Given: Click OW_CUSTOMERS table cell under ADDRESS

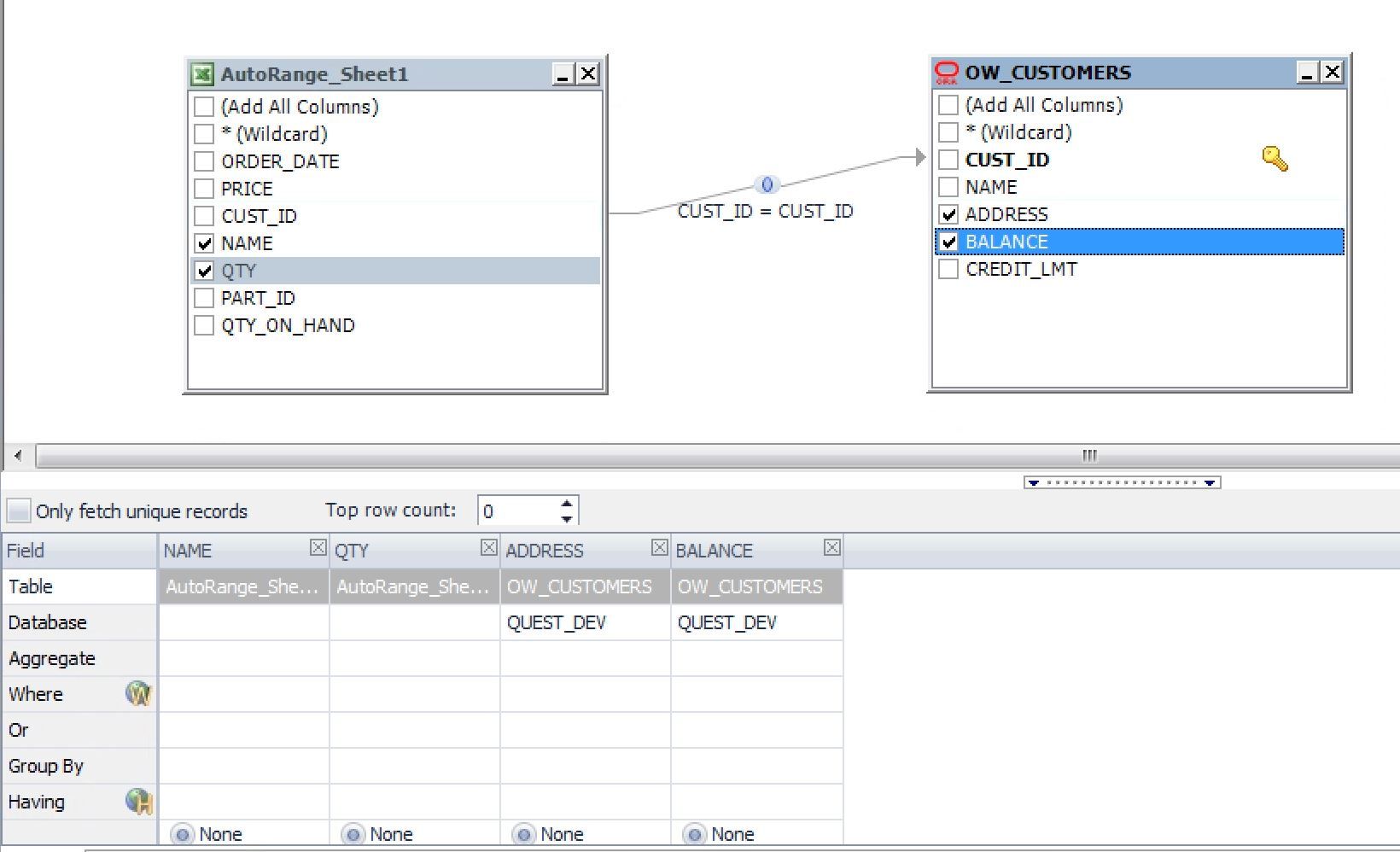Looking at the screenshot, I should pyautogui.click(x=586, y=586).
